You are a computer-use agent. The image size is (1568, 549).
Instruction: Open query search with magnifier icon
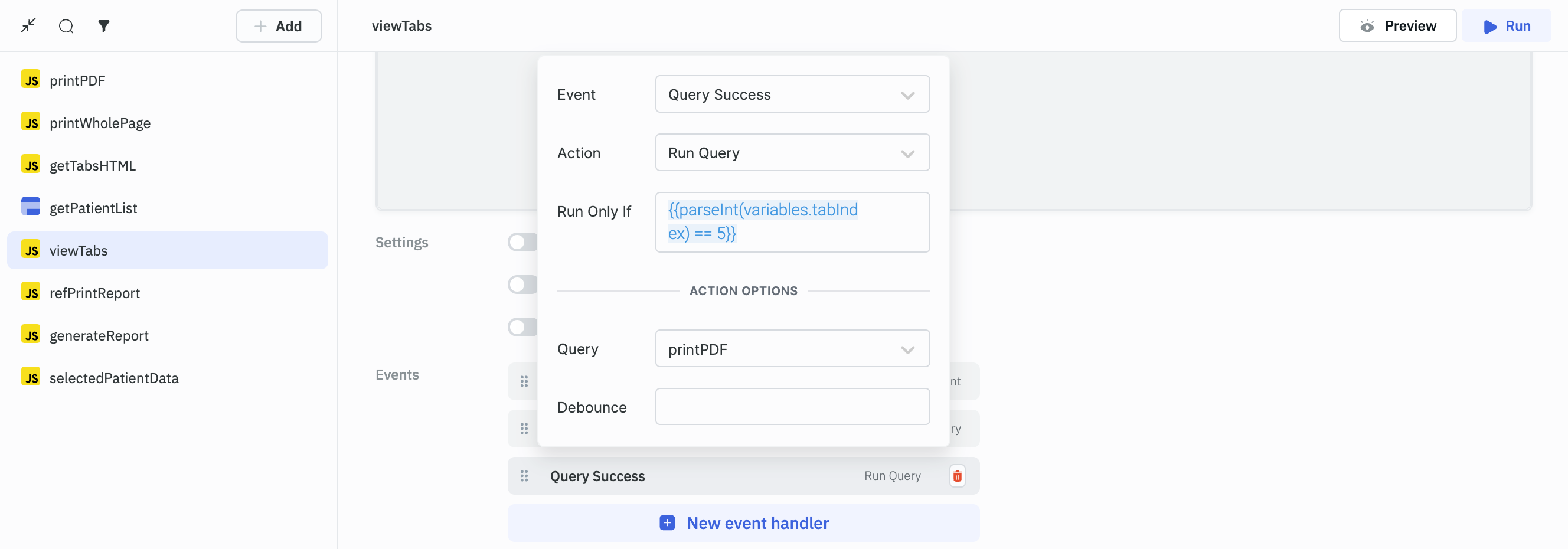(x=66, y=25)
